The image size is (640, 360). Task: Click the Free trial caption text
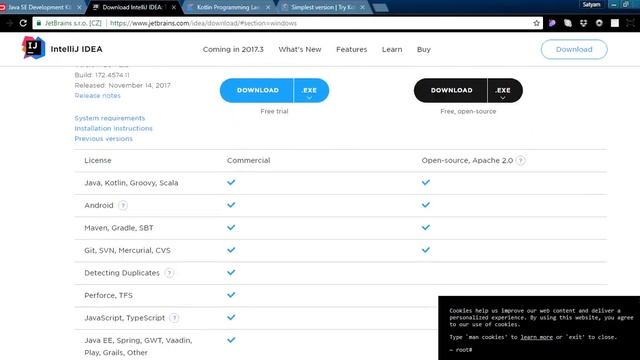(274, 111)
